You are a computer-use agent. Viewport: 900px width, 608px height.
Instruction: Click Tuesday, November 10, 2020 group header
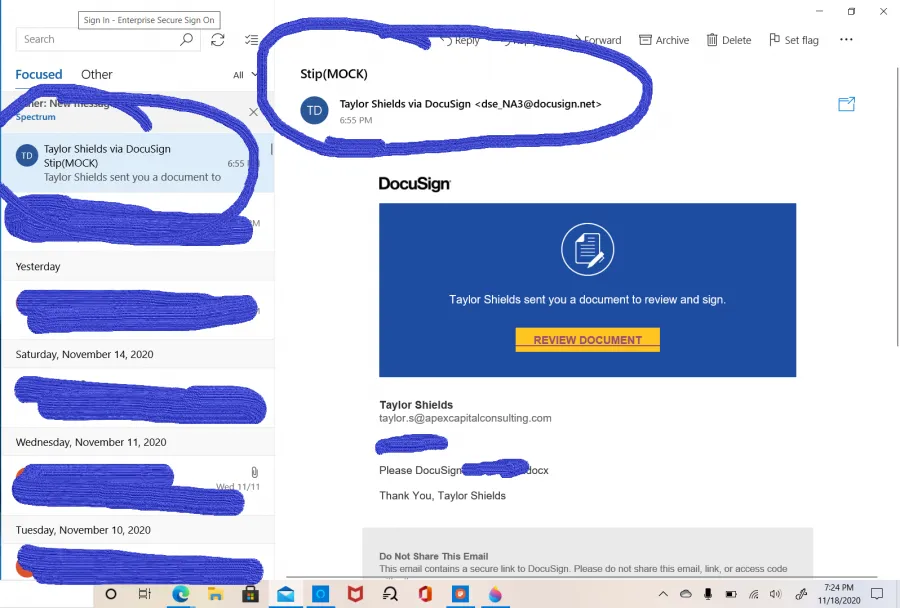(138, 530)
